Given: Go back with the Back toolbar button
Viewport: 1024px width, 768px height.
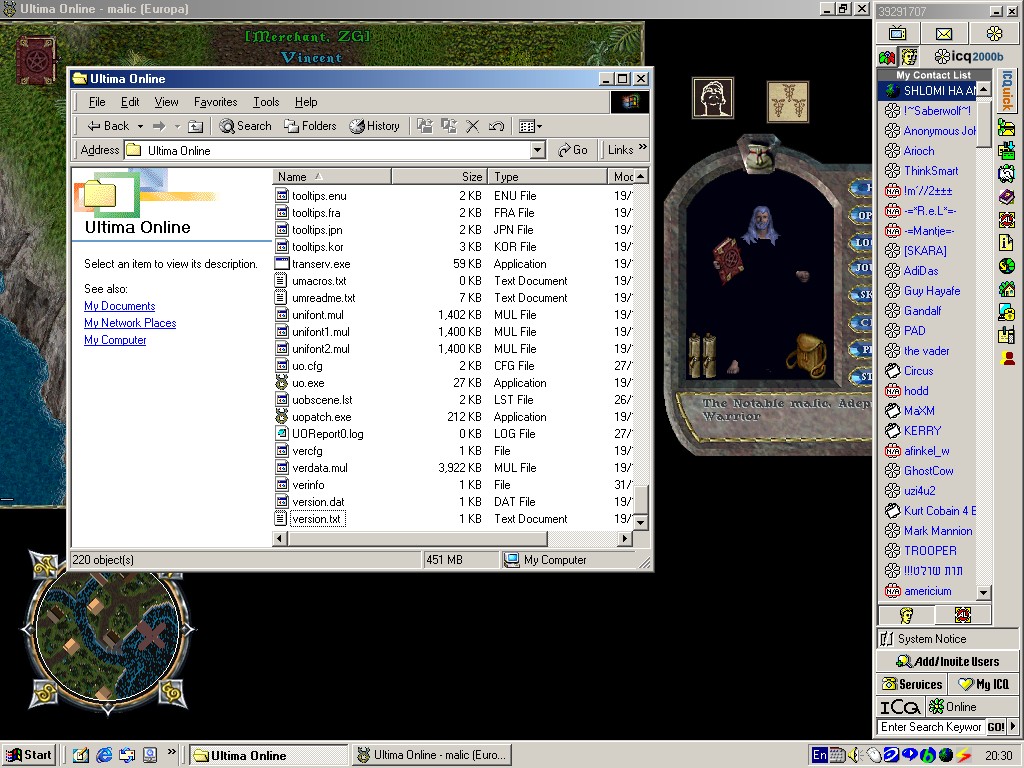Looking at the screenshot, I should coord(108,126).
